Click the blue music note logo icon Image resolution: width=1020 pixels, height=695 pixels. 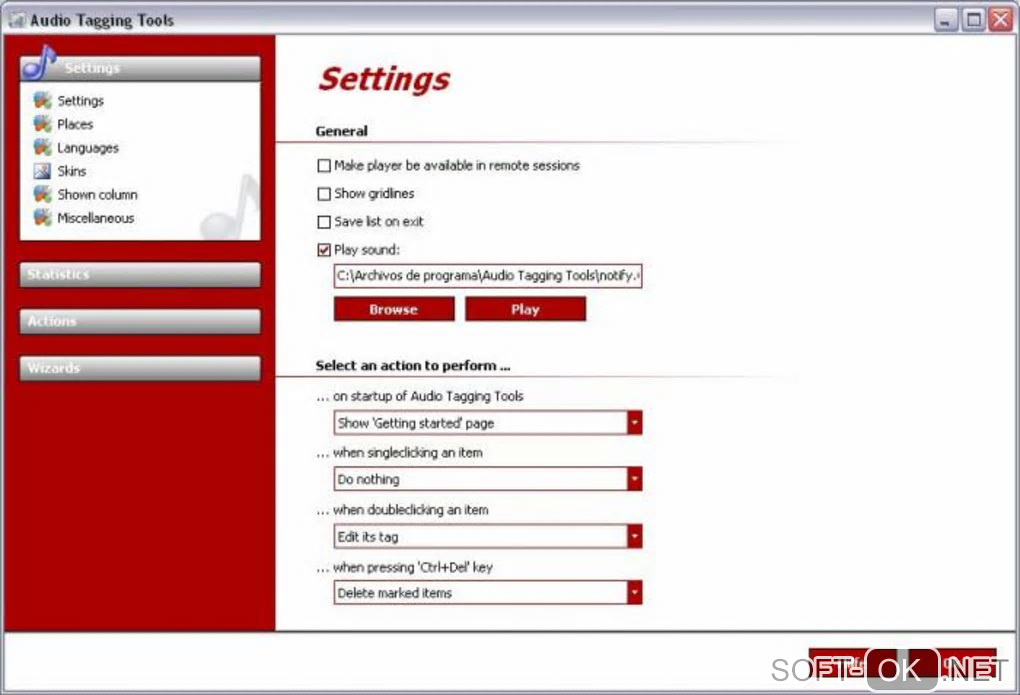39,62
